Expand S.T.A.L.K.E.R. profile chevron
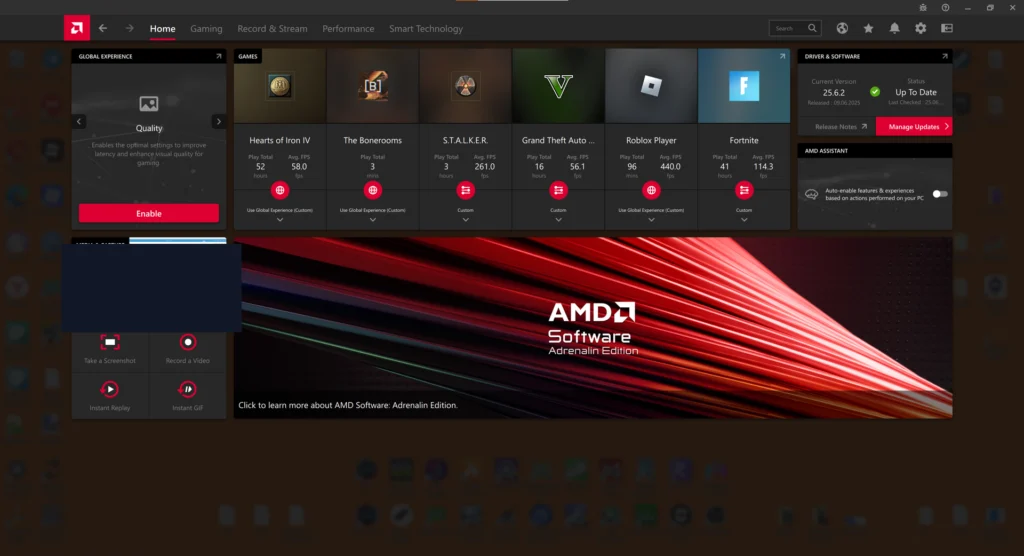The width and height of the screenshot is (1024, 556). (x=466, y=220)
